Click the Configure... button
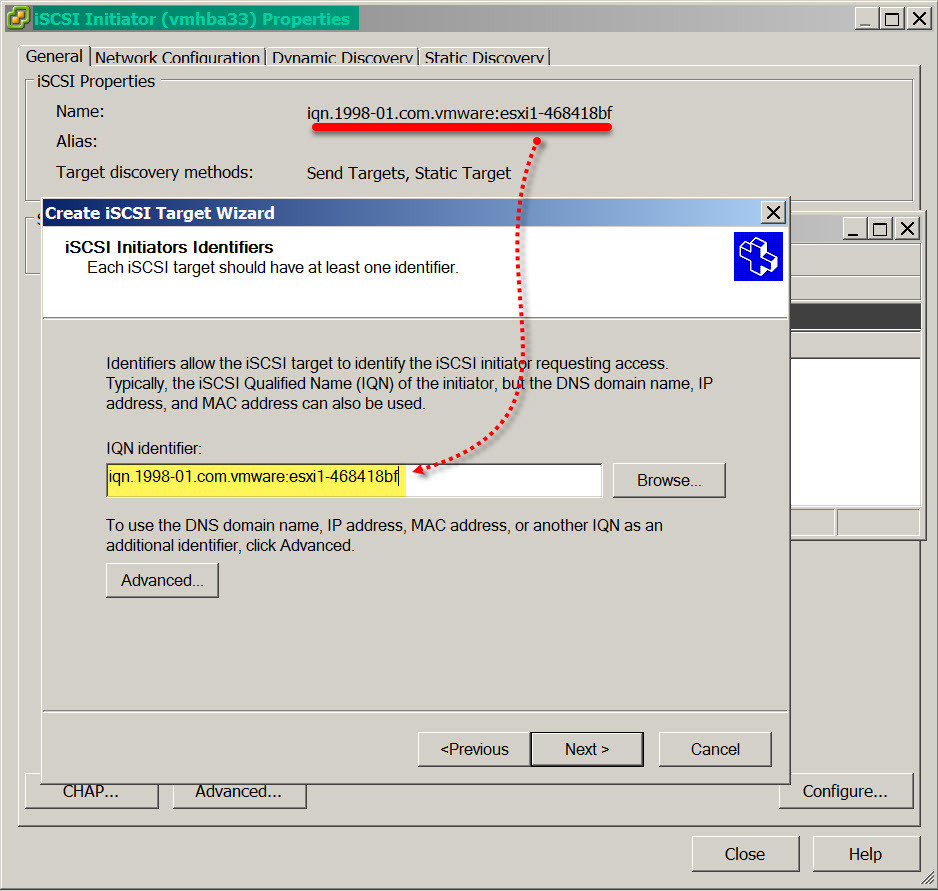 coord(845,791)
